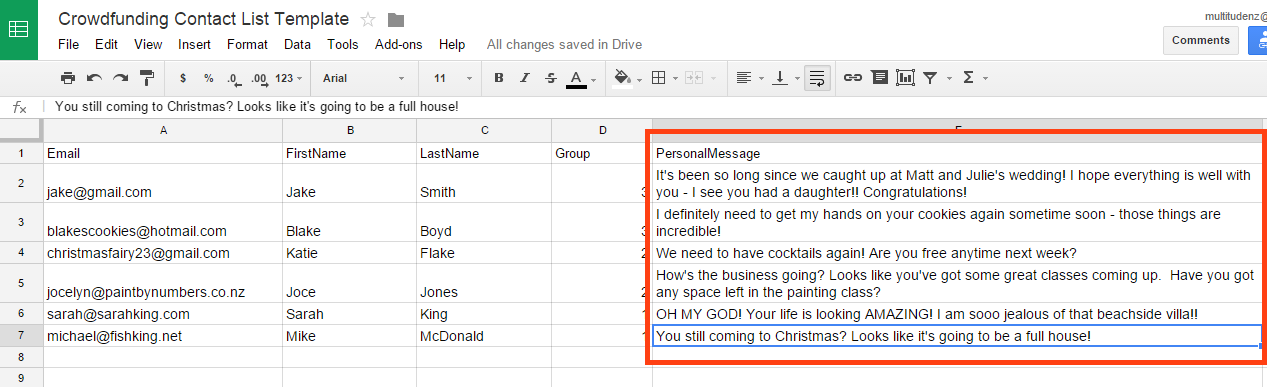
Task: Open the Add-ons menu
Action: tap(398, 44)
